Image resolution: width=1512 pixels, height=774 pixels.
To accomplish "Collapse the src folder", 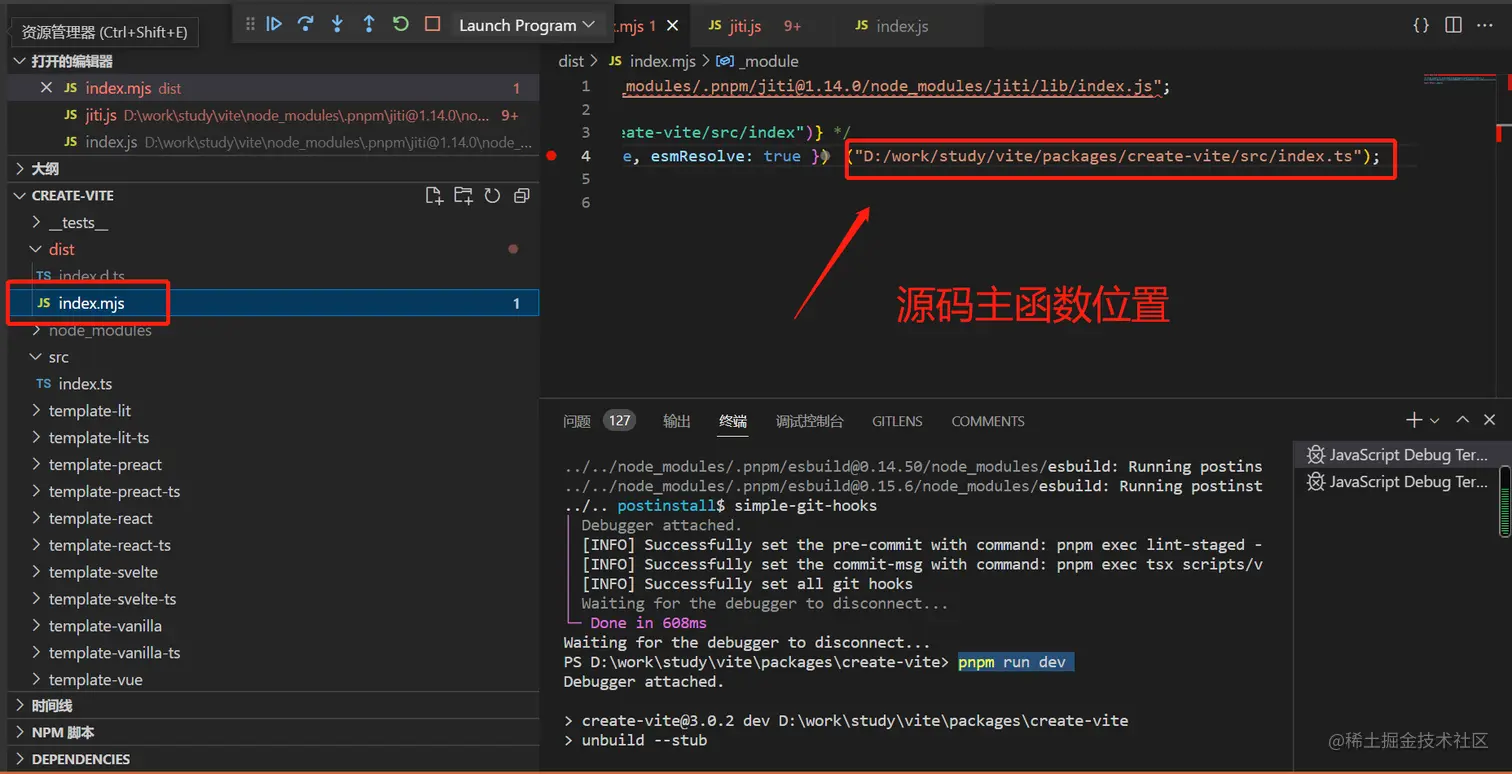I will [274, 357].
